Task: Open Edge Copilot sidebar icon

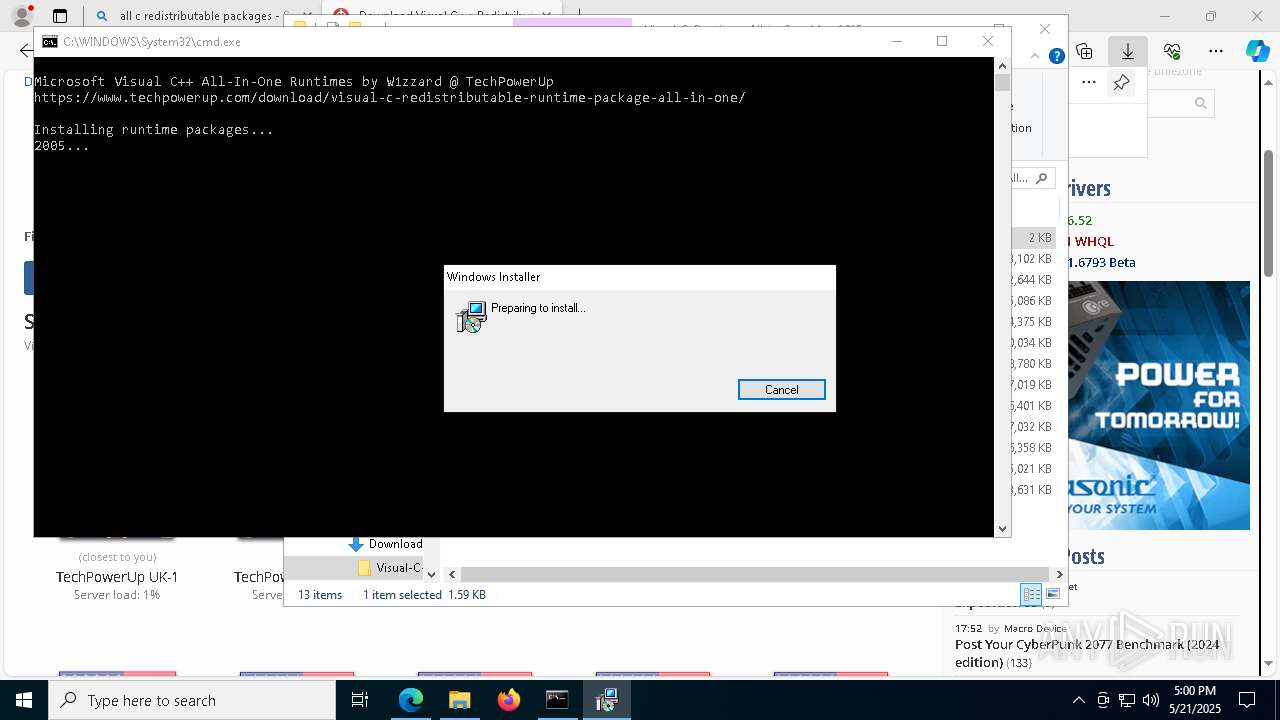Action: (1257, 51)
